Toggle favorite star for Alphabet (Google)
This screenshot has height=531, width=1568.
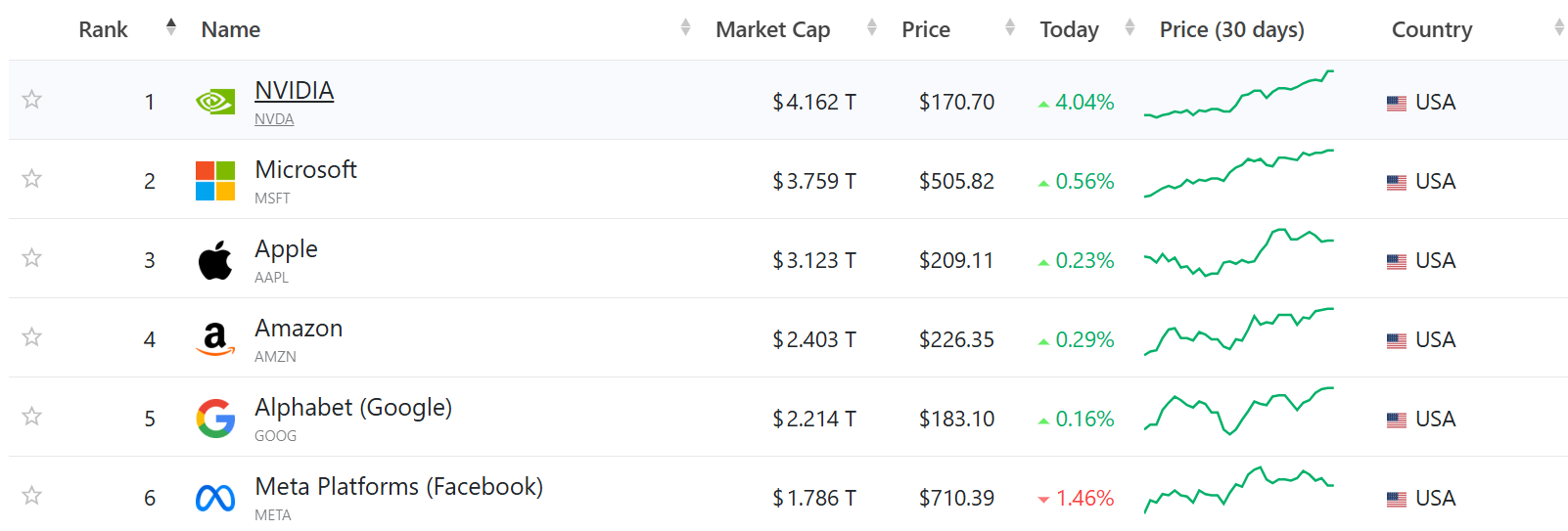32,416
